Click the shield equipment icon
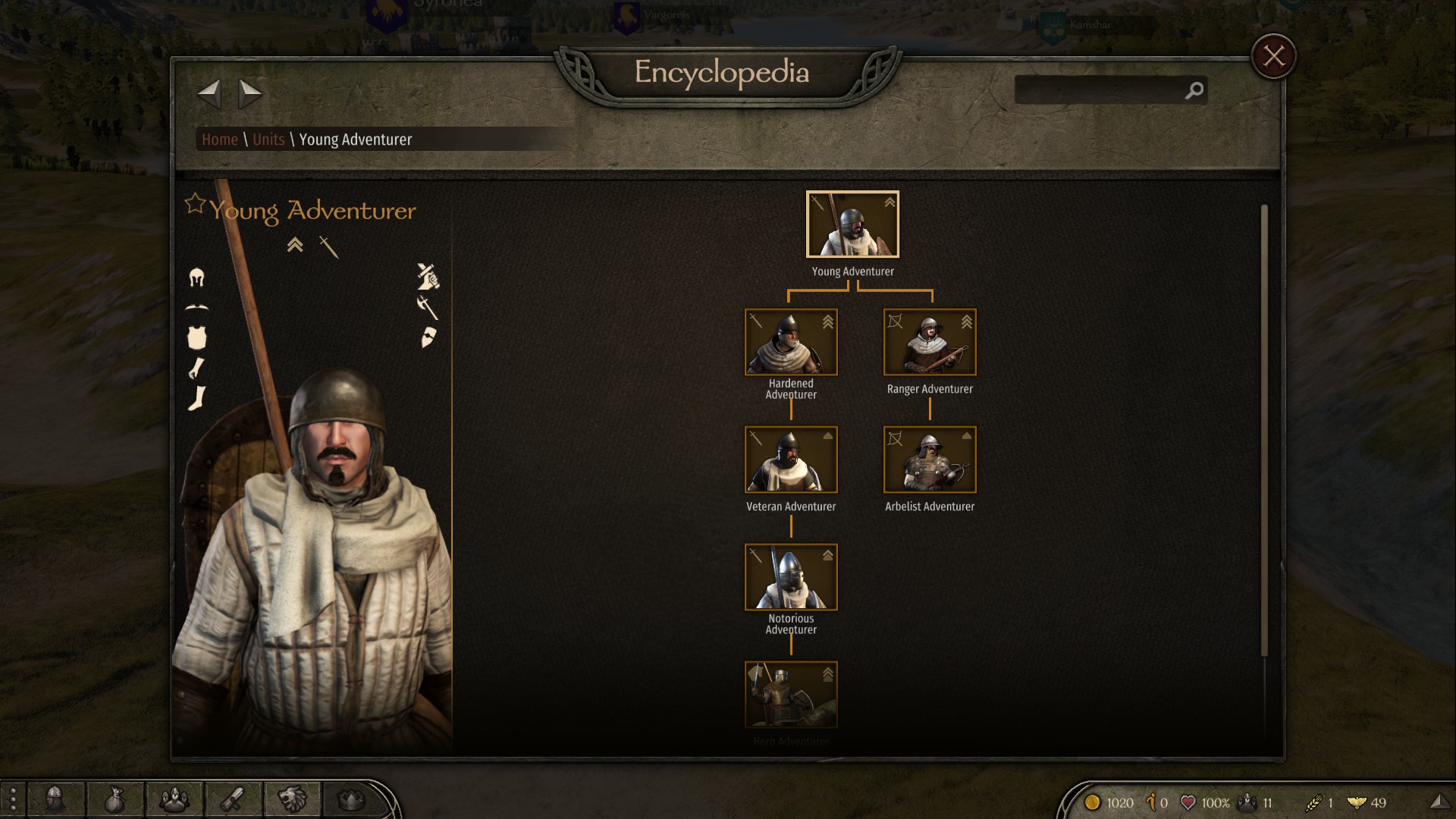The image size is (1456, 819). [x=428, y=338]
